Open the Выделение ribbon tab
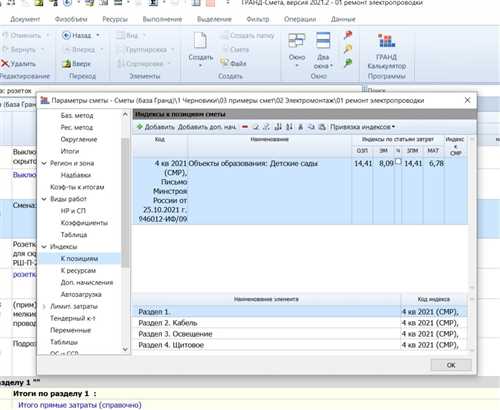Screen dimensions: 500x410 point(214,19)
